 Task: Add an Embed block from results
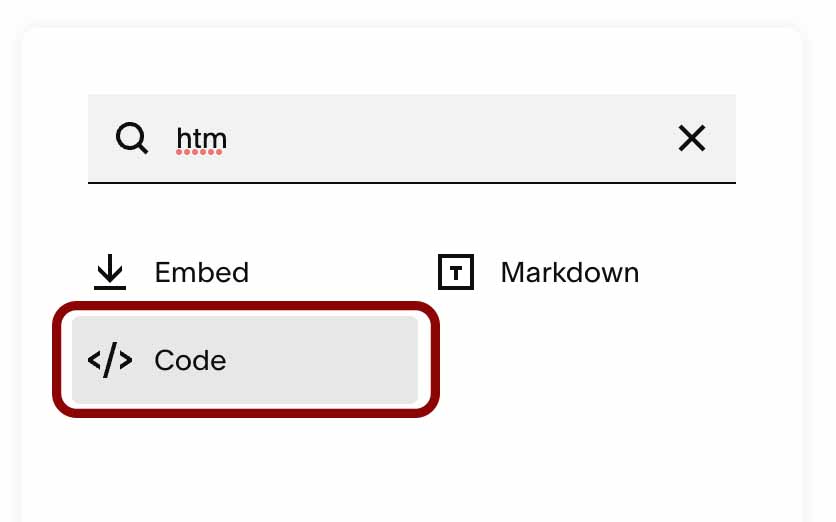pos(245,272)
